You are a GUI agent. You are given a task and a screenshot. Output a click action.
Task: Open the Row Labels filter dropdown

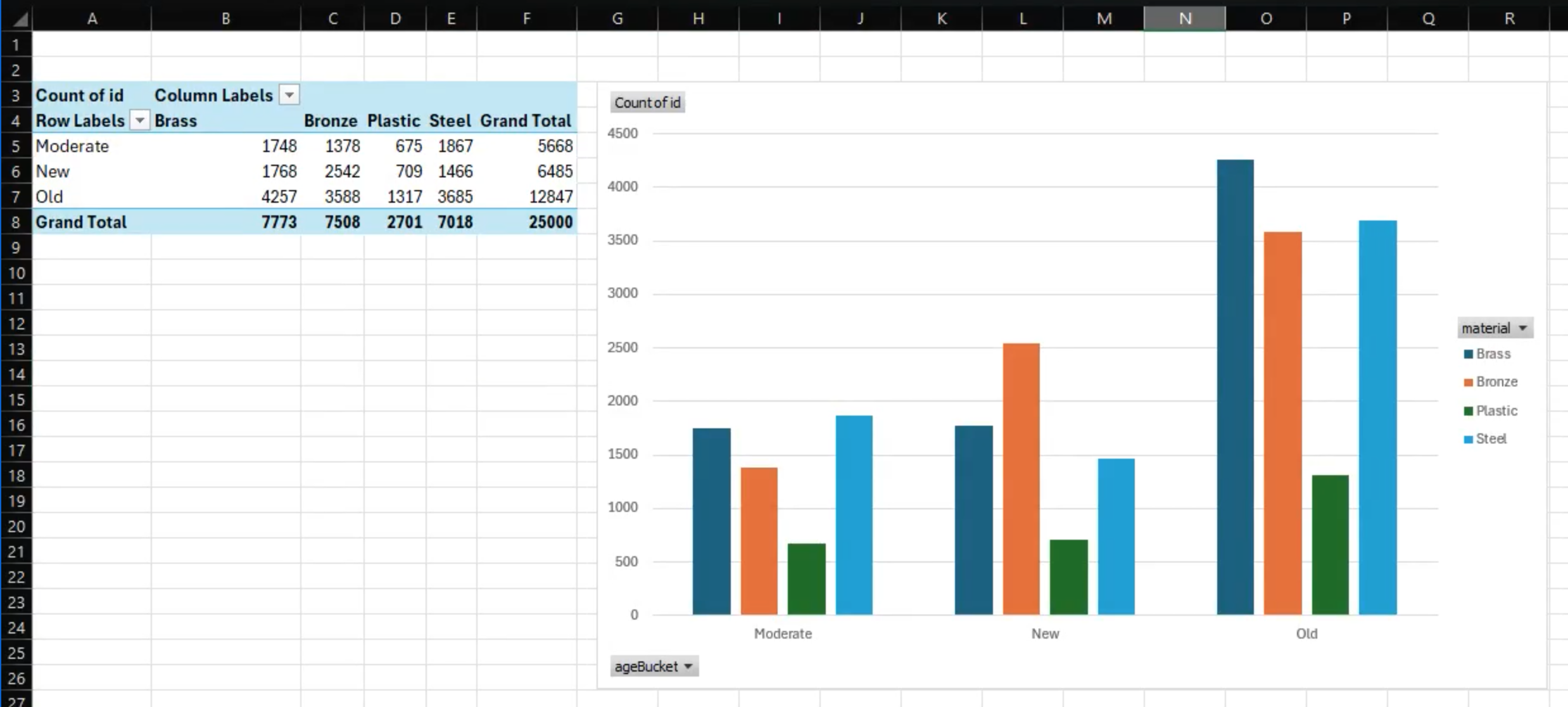click(139, 120)
